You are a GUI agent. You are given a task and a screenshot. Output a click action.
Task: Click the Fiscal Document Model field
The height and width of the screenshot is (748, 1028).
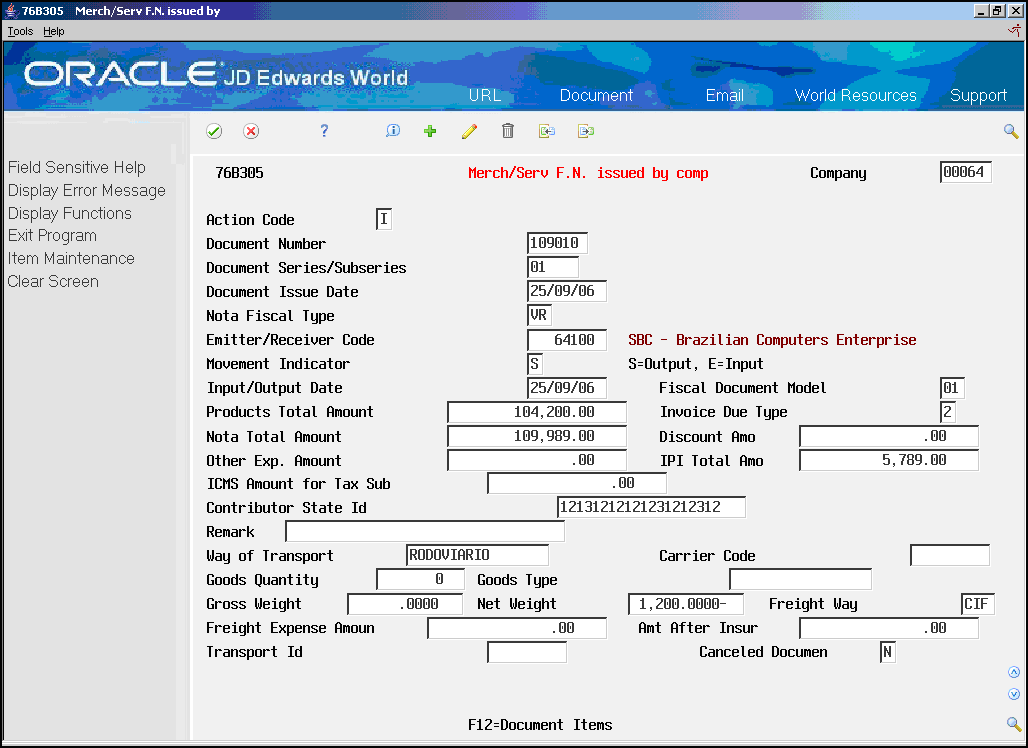pyautogui.click(x=952, y=387)
